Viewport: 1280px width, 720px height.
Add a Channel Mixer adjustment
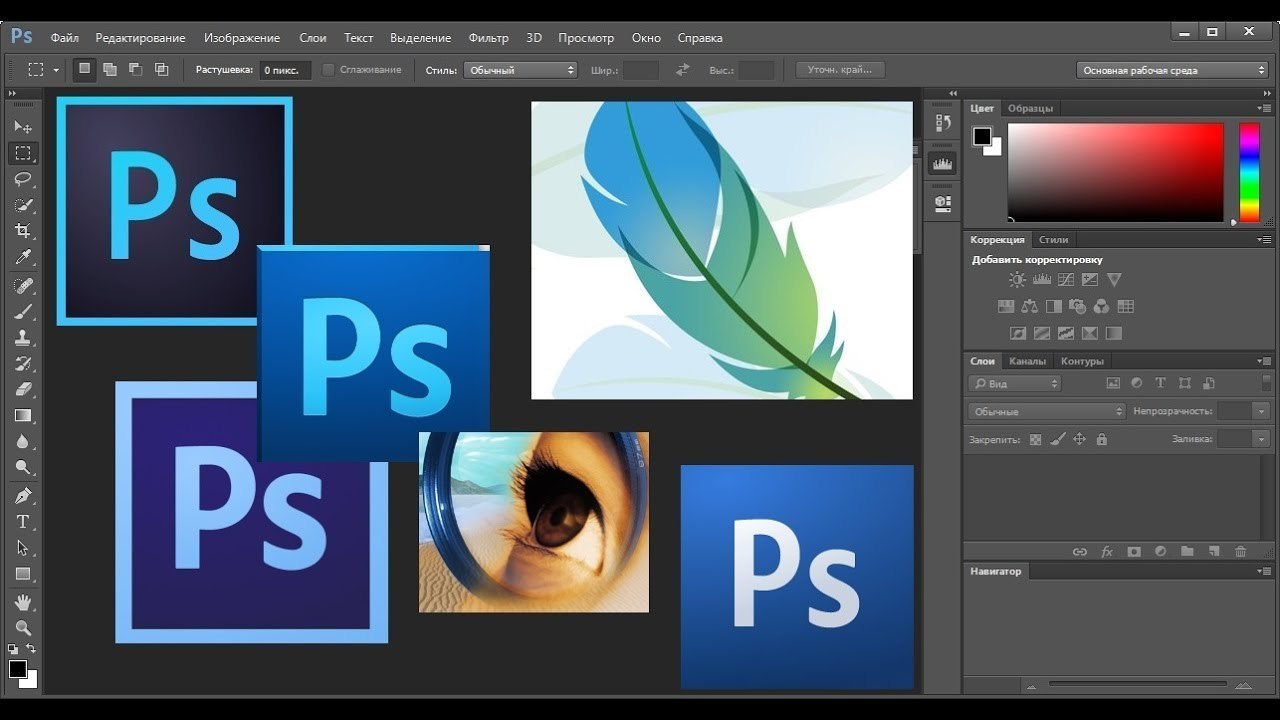pyautogui.click(x=1102, y=307)
